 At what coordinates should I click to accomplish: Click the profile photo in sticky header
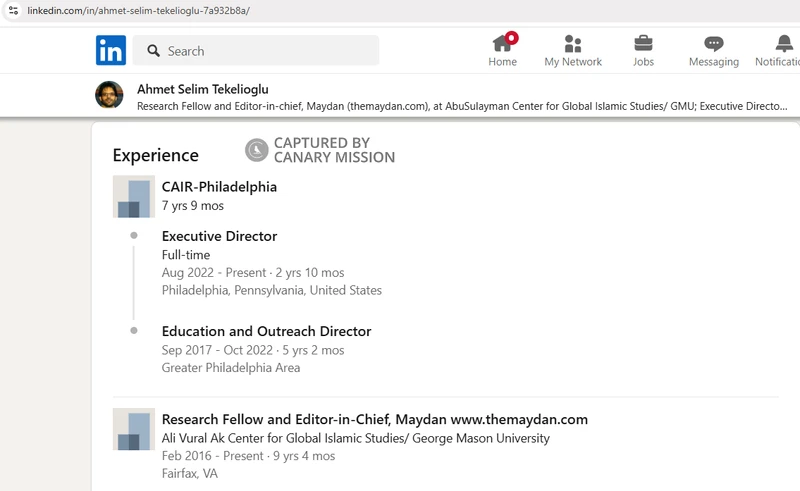(x=109, y=95)
